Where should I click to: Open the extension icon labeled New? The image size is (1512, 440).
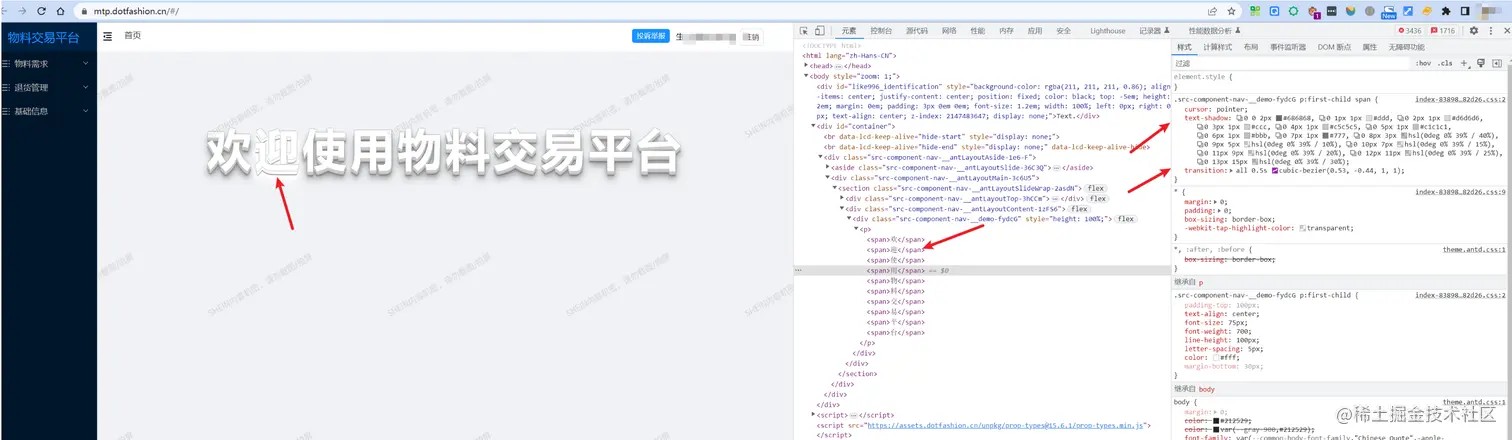1389,11
